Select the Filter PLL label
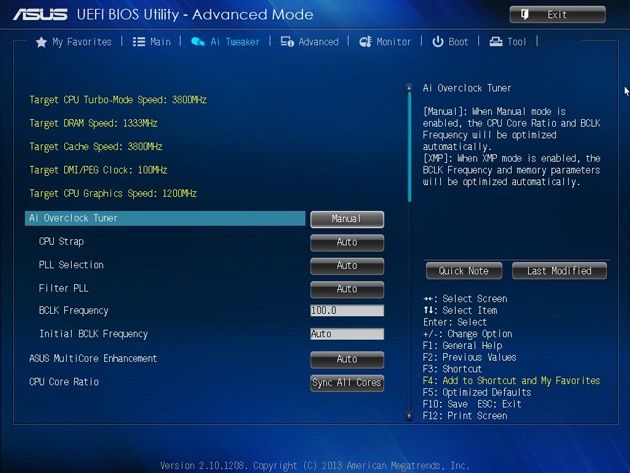The image size is (630, 473). 63,288
